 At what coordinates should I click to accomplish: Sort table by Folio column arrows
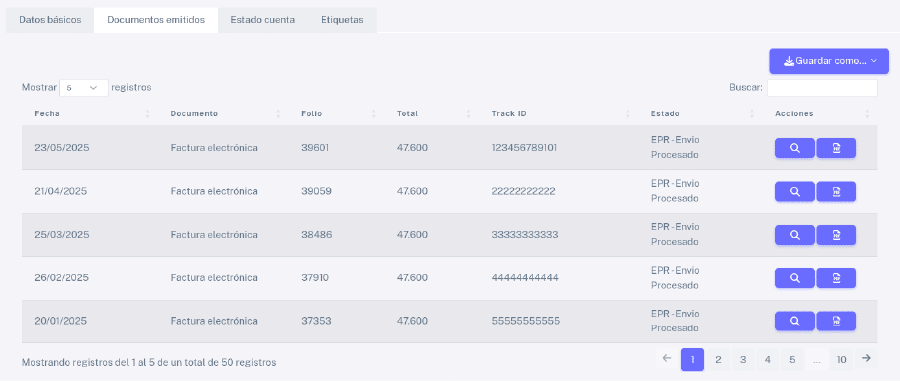pyautogui.click(x=374, y=114)
